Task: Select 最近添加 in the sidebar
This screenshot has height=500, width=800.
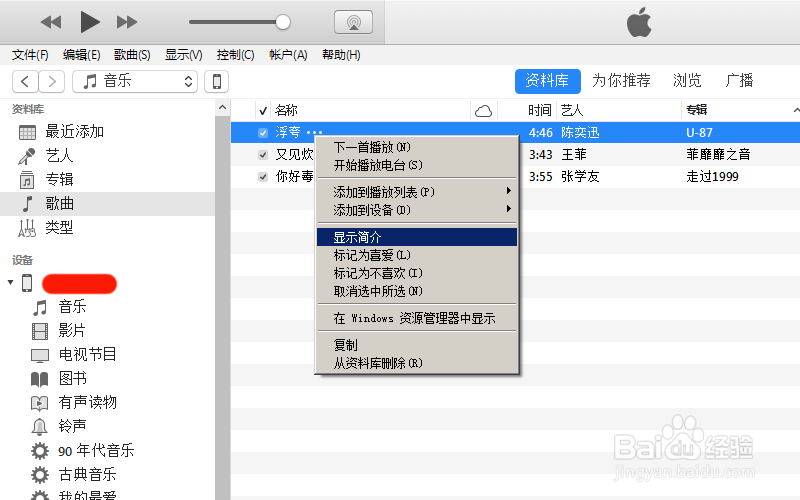Action: pos(107,132)
